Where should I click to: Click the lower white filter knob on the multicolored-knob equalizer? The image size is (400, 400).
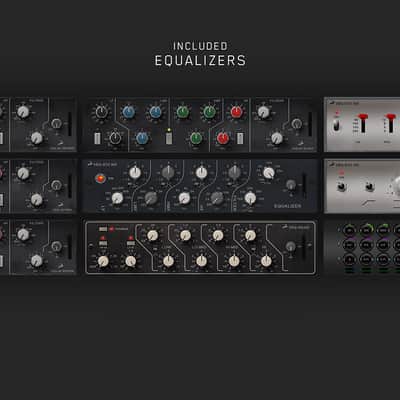(x=277, y=138)
